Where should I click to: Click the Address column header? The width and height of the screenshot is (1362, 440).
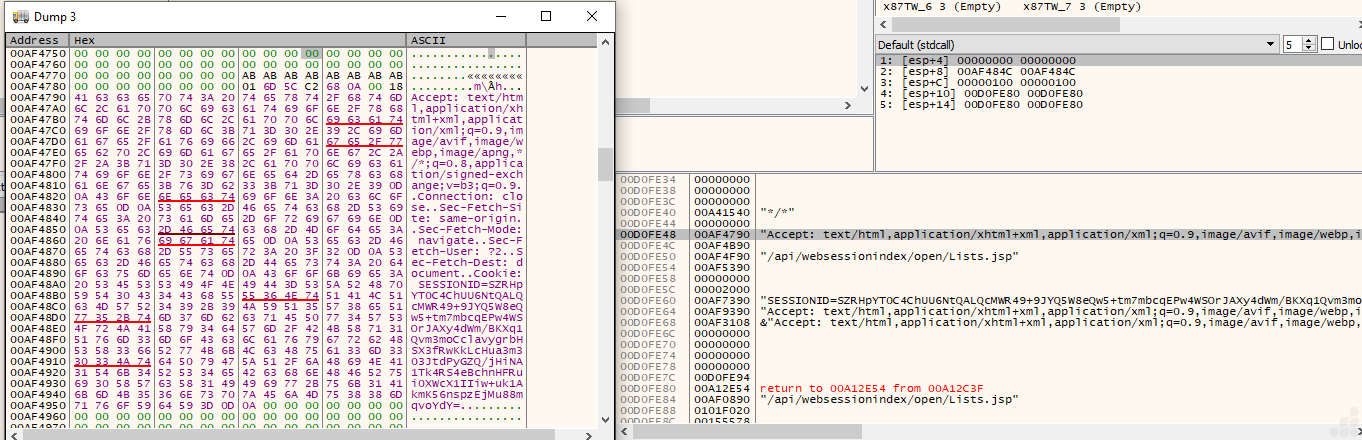coord(36,40)
